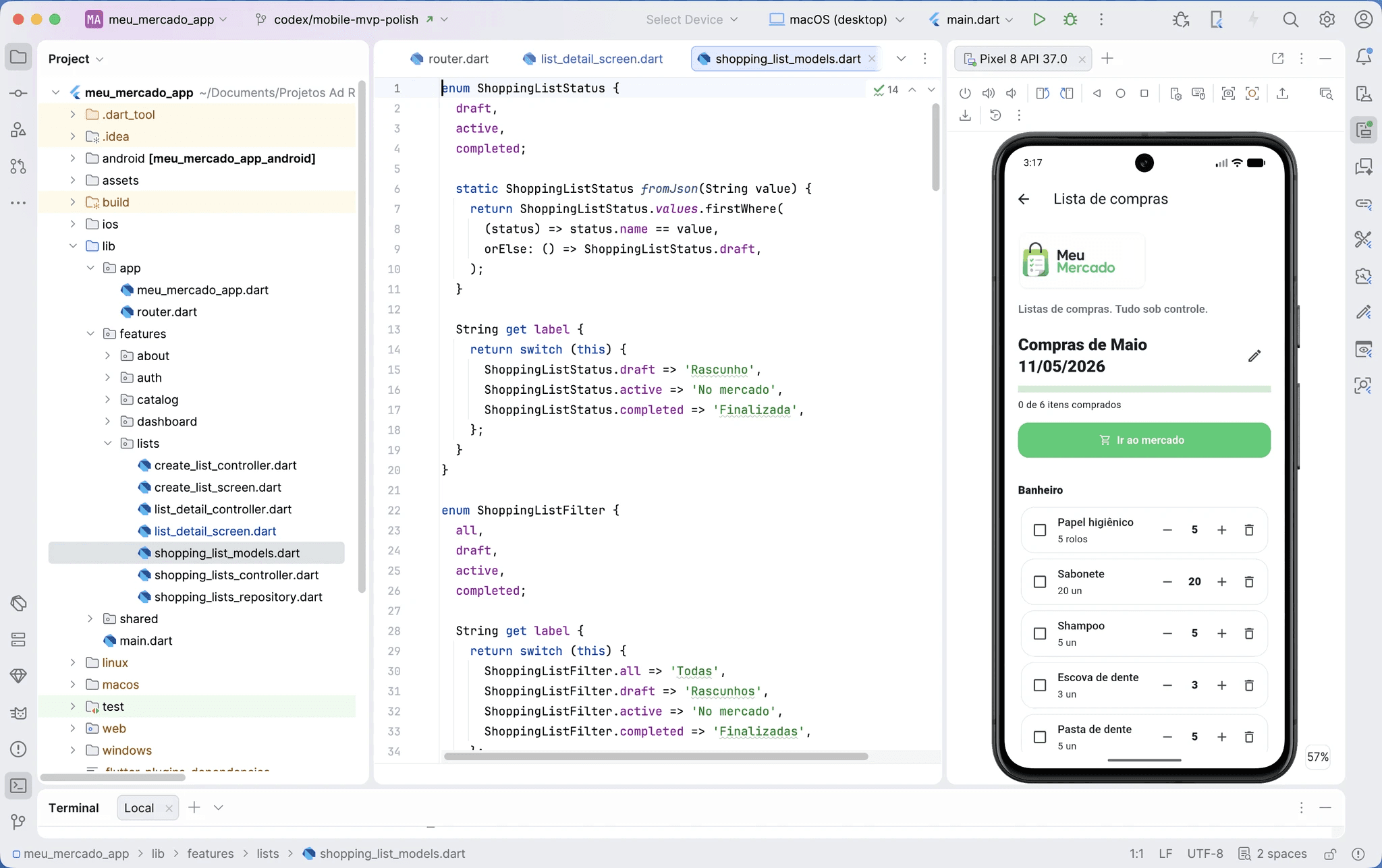The image size is (1382, 868).
Task: Open the Search Everywhere magnifier
Action: 1290,20
